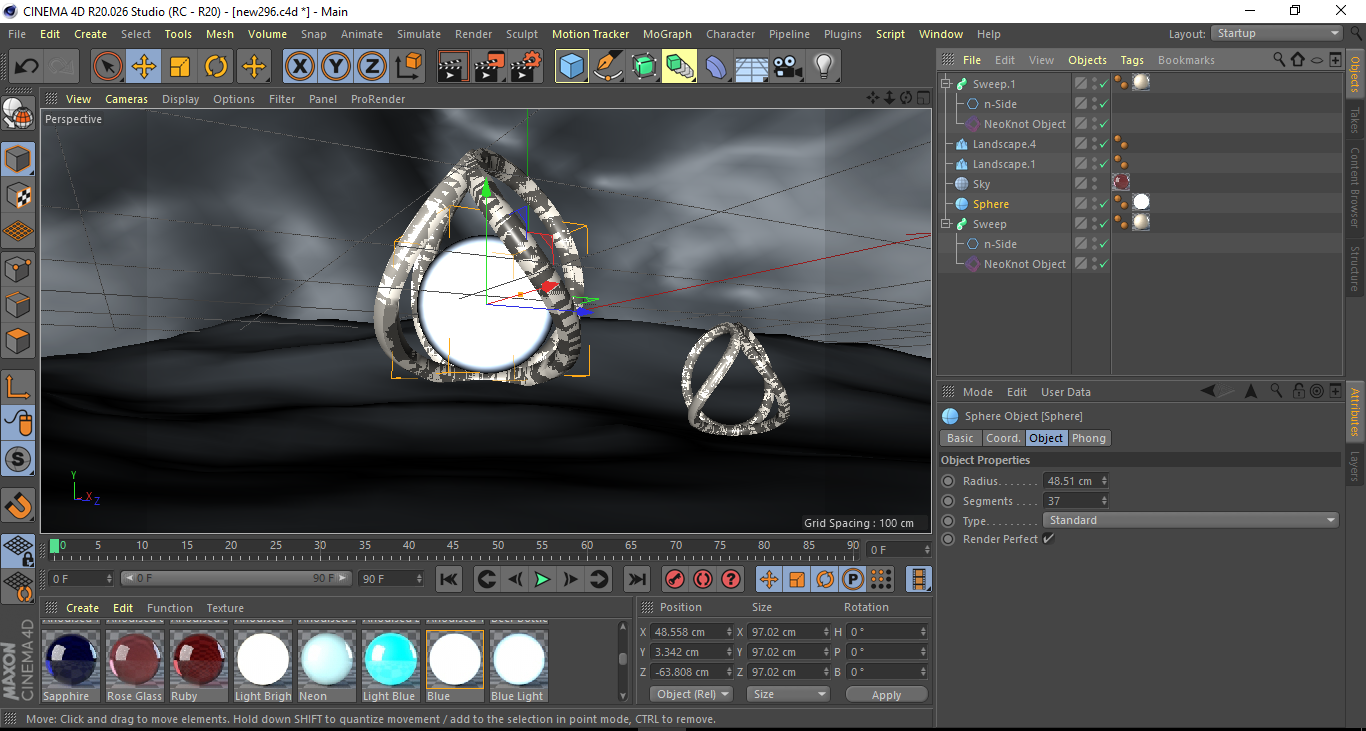Click Go to End of animation
The image size is (1366, 731).
pyautogui.click(x=636, y=579)
